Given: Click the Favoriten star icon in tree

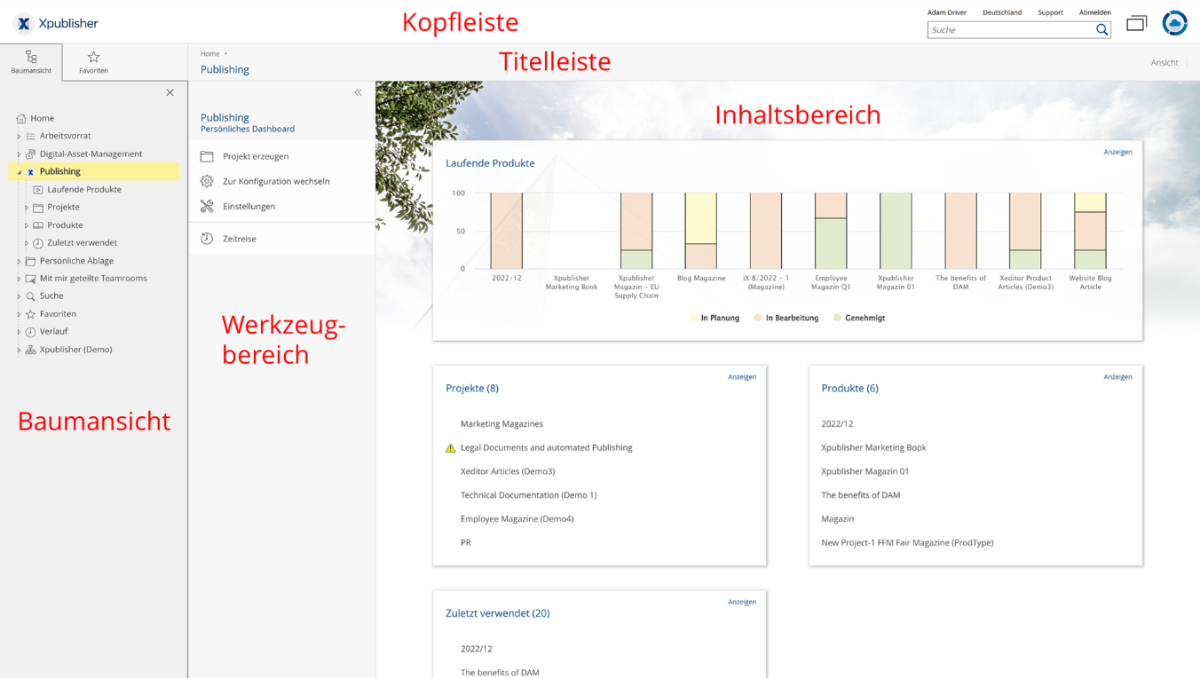Looking at the screenshot, I should (x=31, y=314).
